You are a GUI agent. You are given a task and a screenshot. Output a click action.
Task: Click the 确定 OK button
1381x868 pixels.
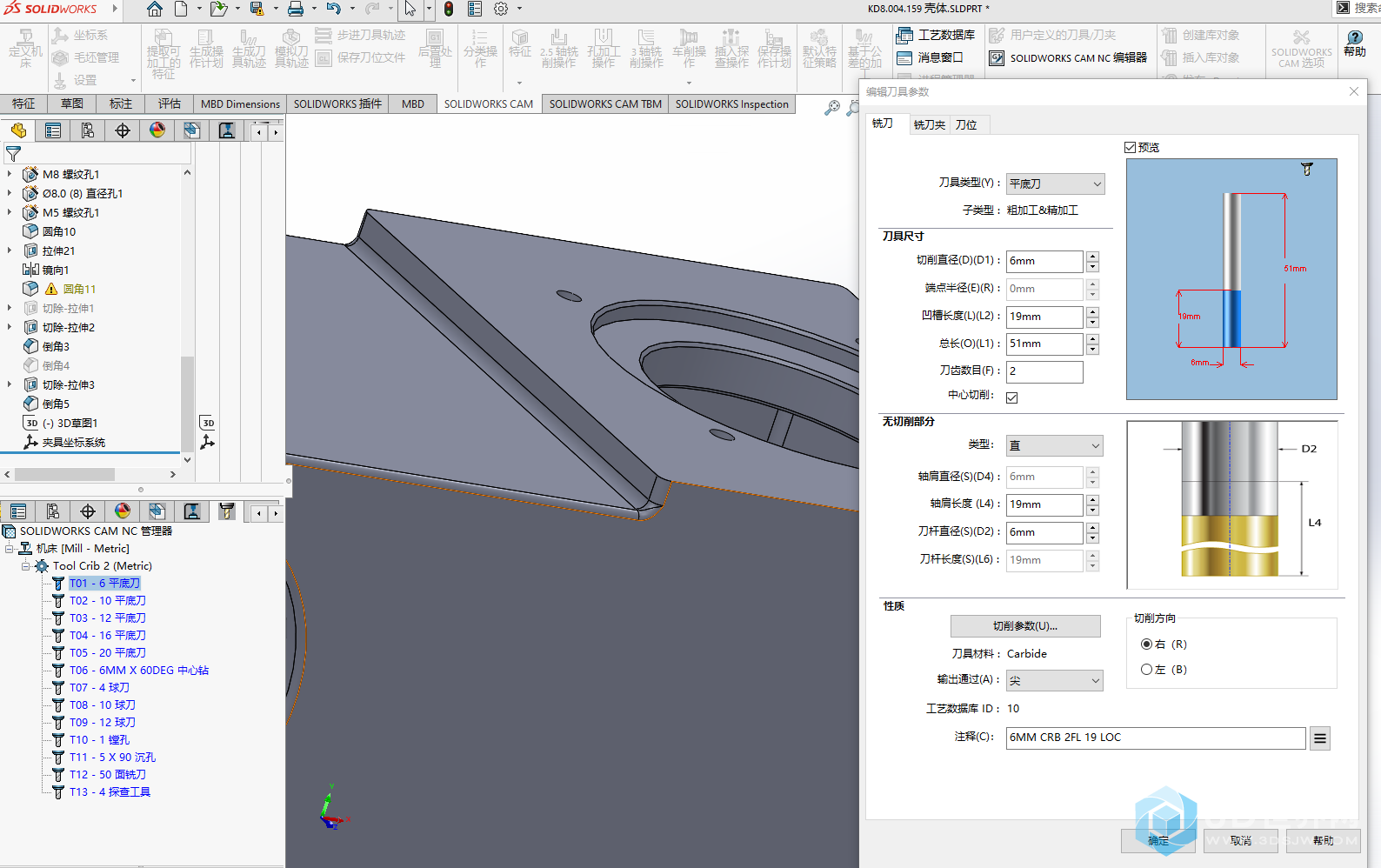[1158, 841]
